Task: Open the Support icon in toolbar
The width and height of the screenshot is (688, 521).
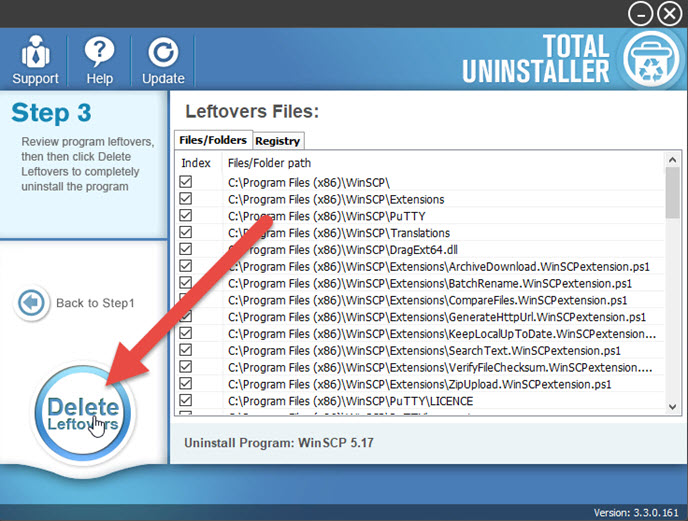Action: click(x=35, y=52)
